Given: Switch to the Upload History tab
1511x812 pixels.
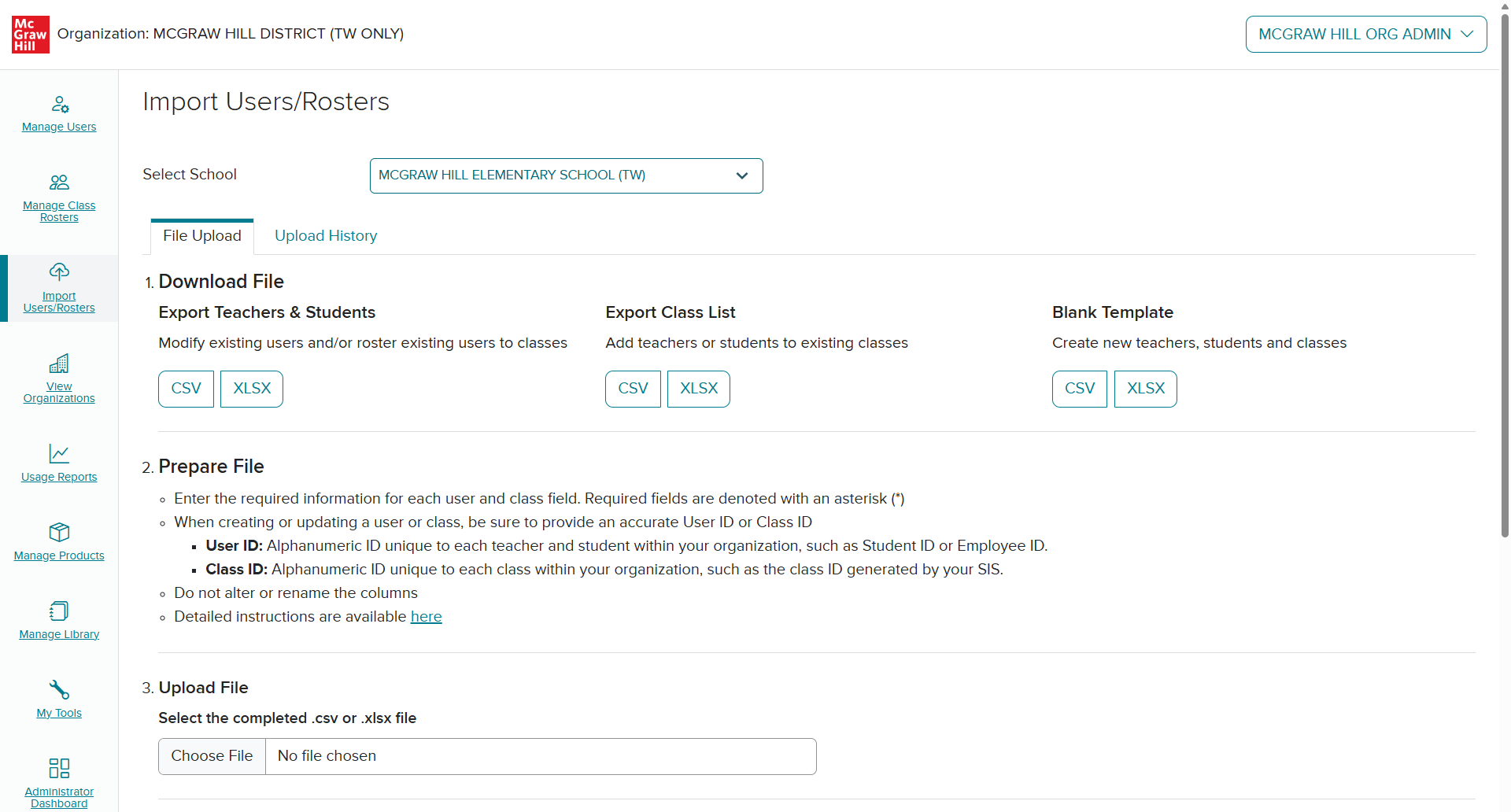Looking at the screenshot, I should coord(326,236).
